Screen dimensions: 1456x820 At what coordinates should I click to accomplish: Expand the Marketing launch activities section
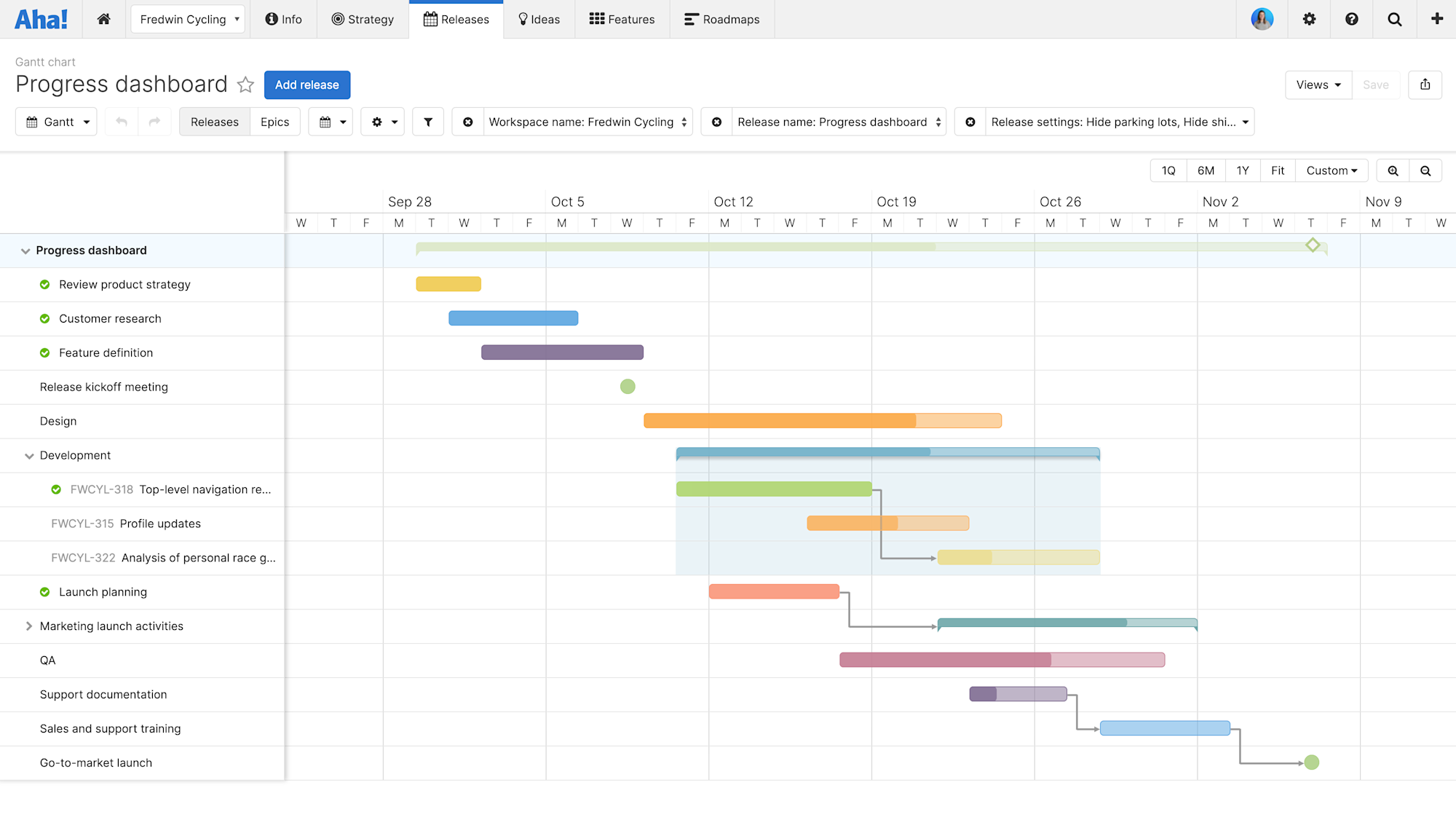(x=28, y=626)
